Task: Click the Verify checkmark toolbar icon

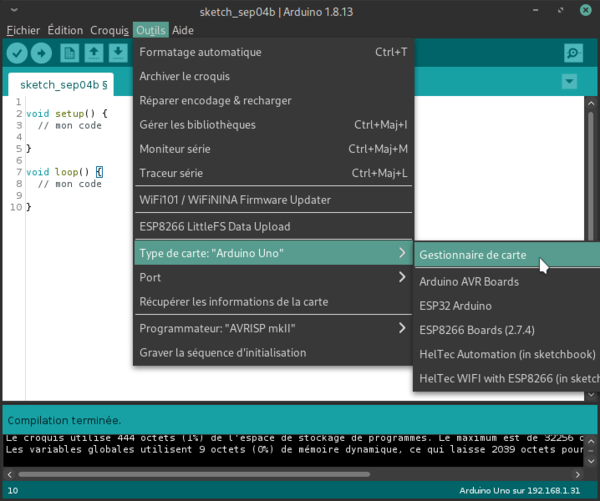Action: 17,53
